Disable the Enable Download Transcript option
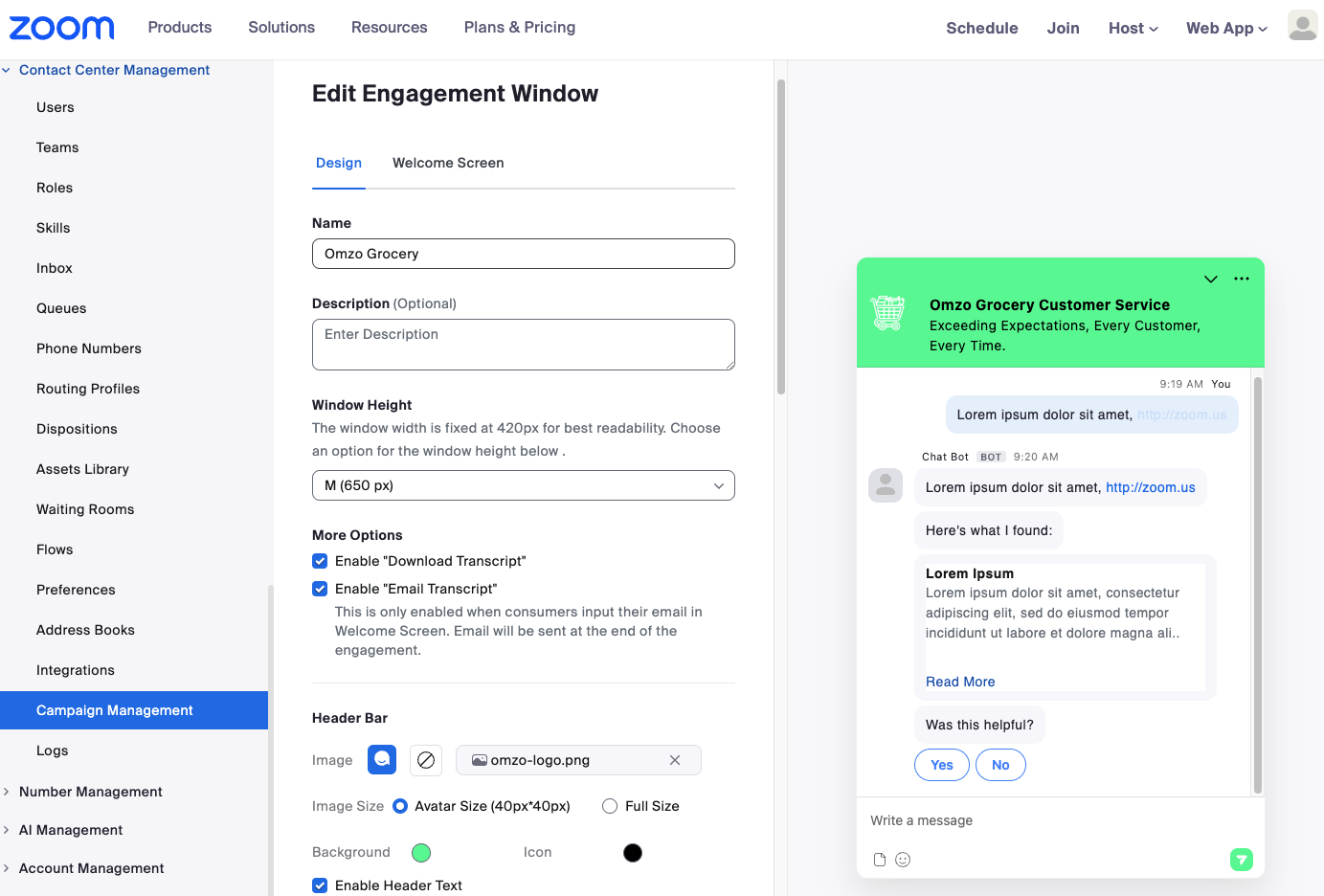1324x896 pixels. tap(320, 561)
